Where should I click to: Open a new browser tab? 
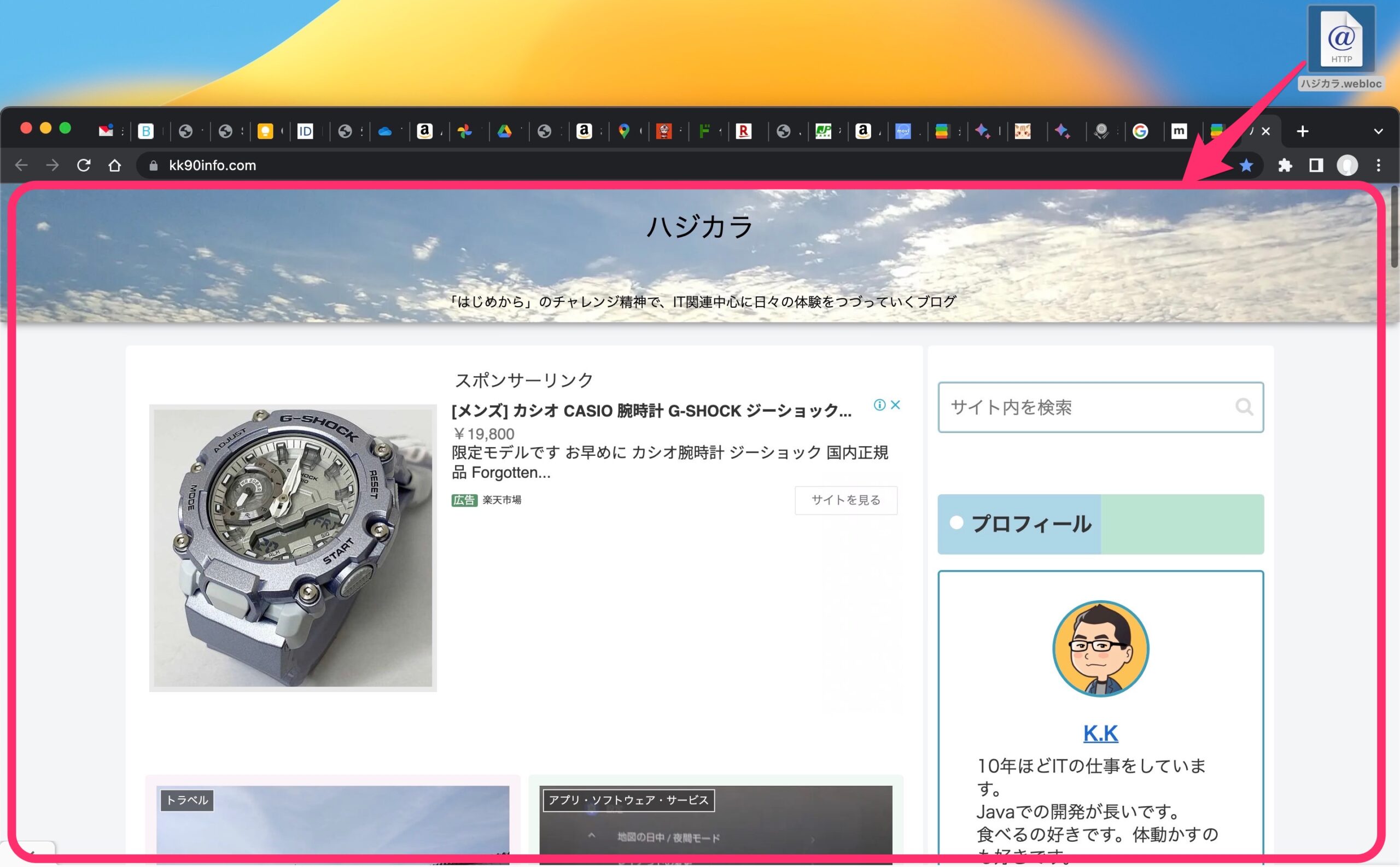[x=1303, y=131]
